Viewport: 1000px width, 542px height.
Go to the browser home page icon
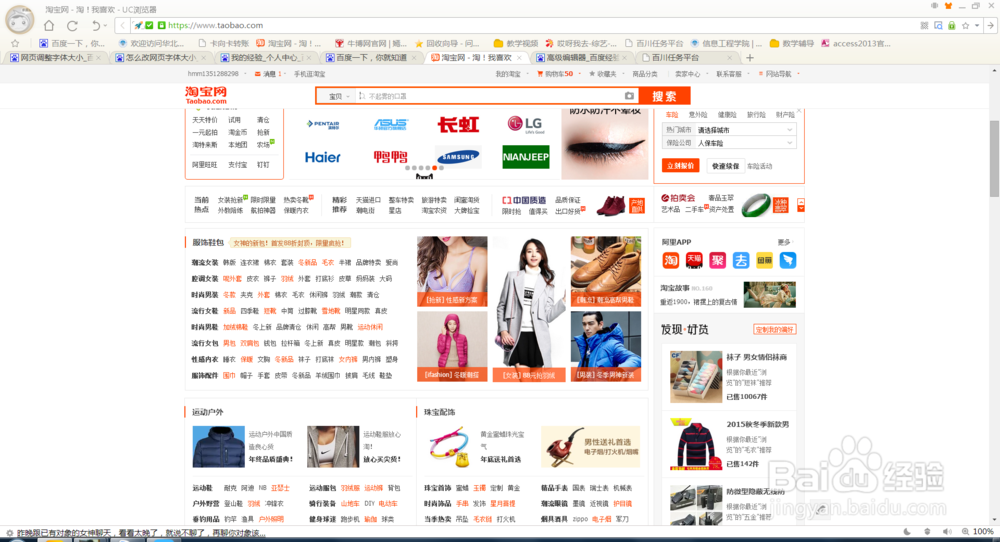click(49, 26)
